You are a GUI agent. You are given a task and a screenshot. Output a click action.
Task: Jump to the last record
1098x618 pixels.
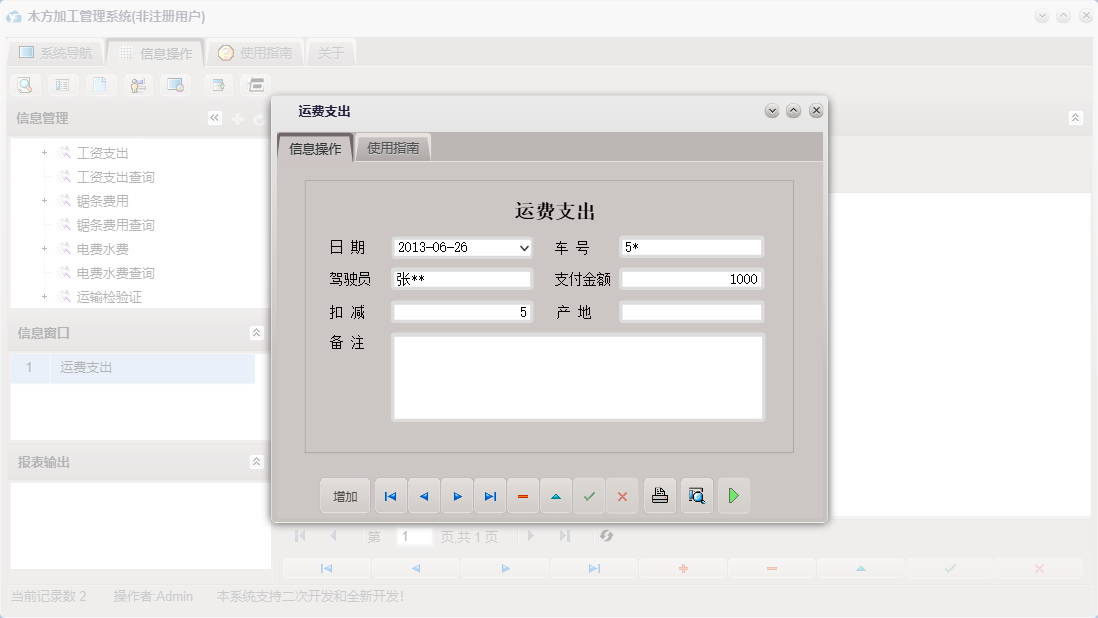coord(489,495)
